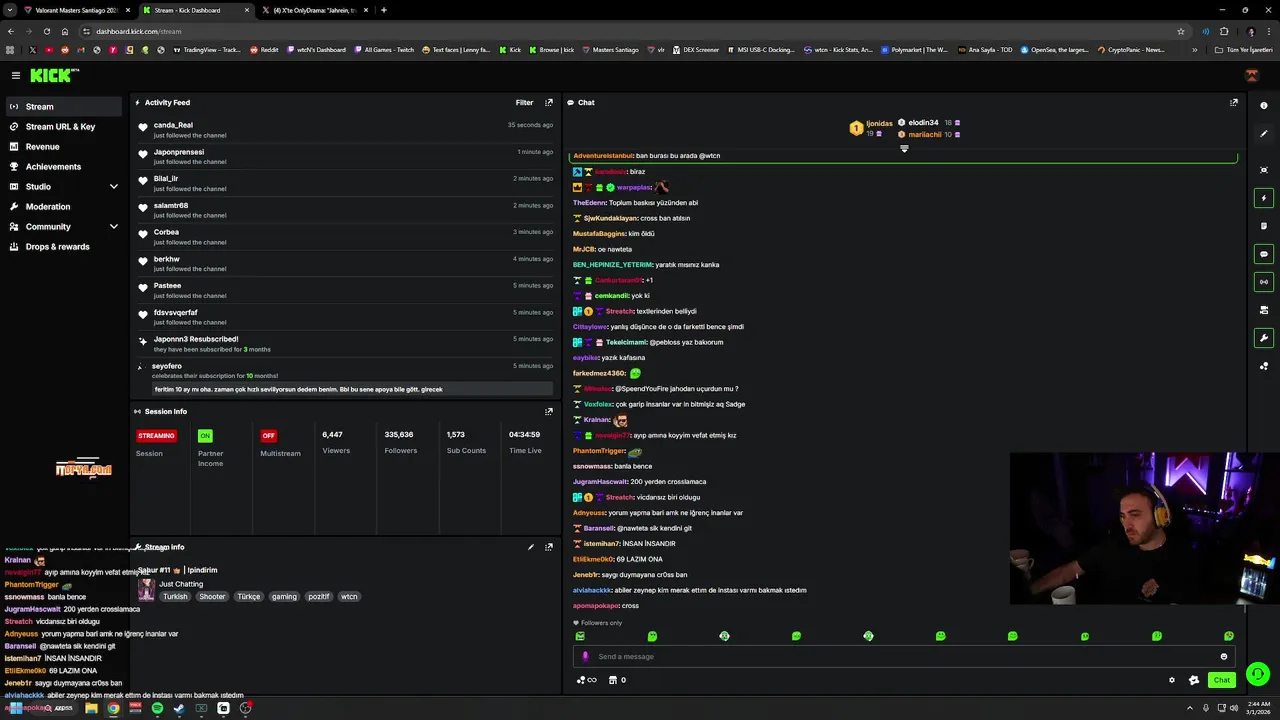Toggle the chat bubble panel in right sidebar
This screenshot has height=720, width=1280.
coord(1264,254)
